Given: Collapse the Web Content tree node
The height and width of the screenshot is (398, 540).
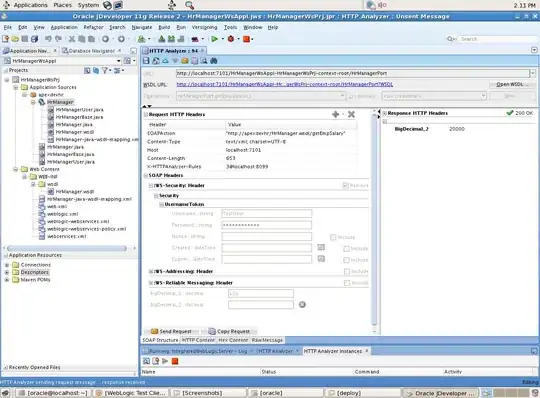Looking at the screenshot, I should click(x=15, y=169).
